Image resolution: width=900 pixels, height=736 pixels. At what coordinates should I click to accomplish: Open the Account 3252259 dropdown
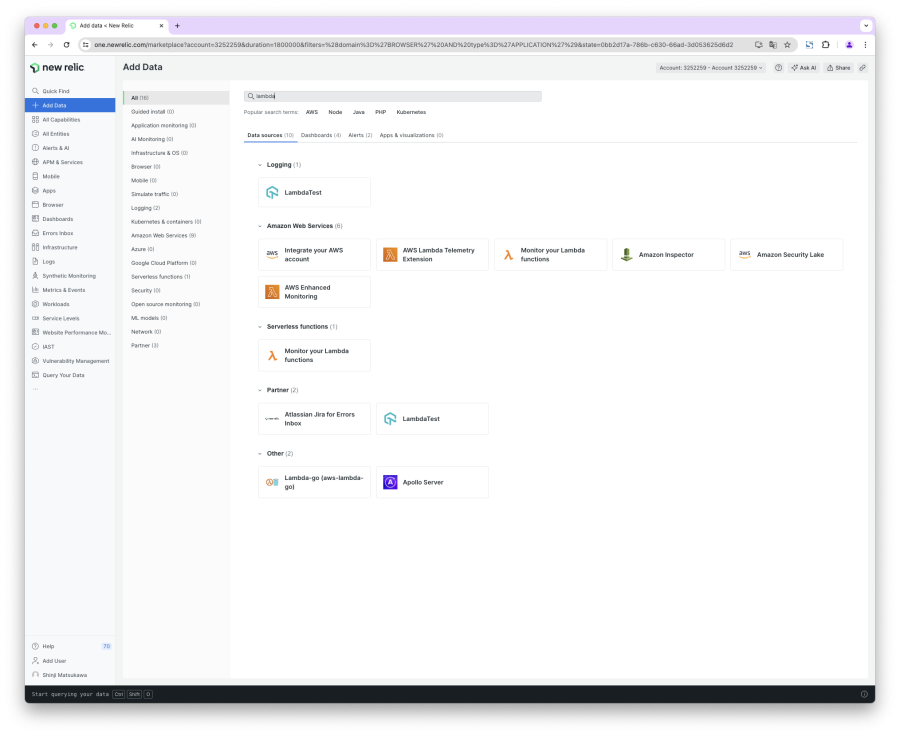pos(711,68)
